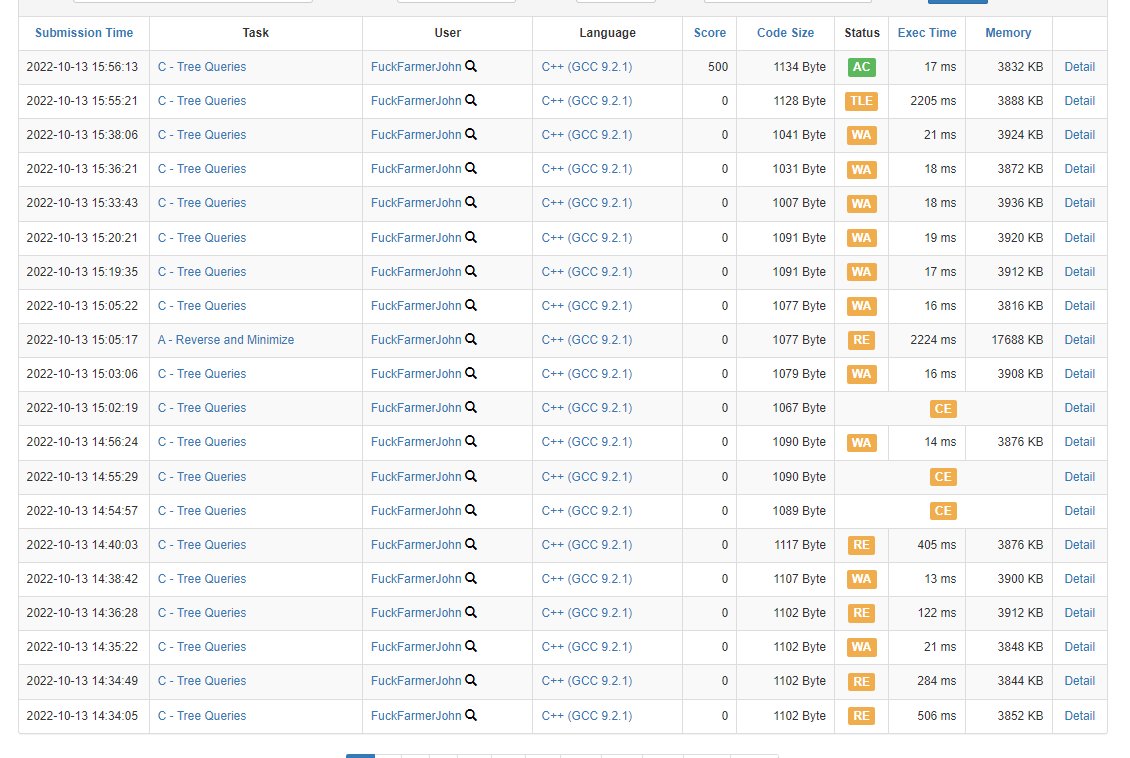This screenshot has width=1130, height=758.
Task: Open Detail of 15:05:17 RE submission
Action: 1080,339
